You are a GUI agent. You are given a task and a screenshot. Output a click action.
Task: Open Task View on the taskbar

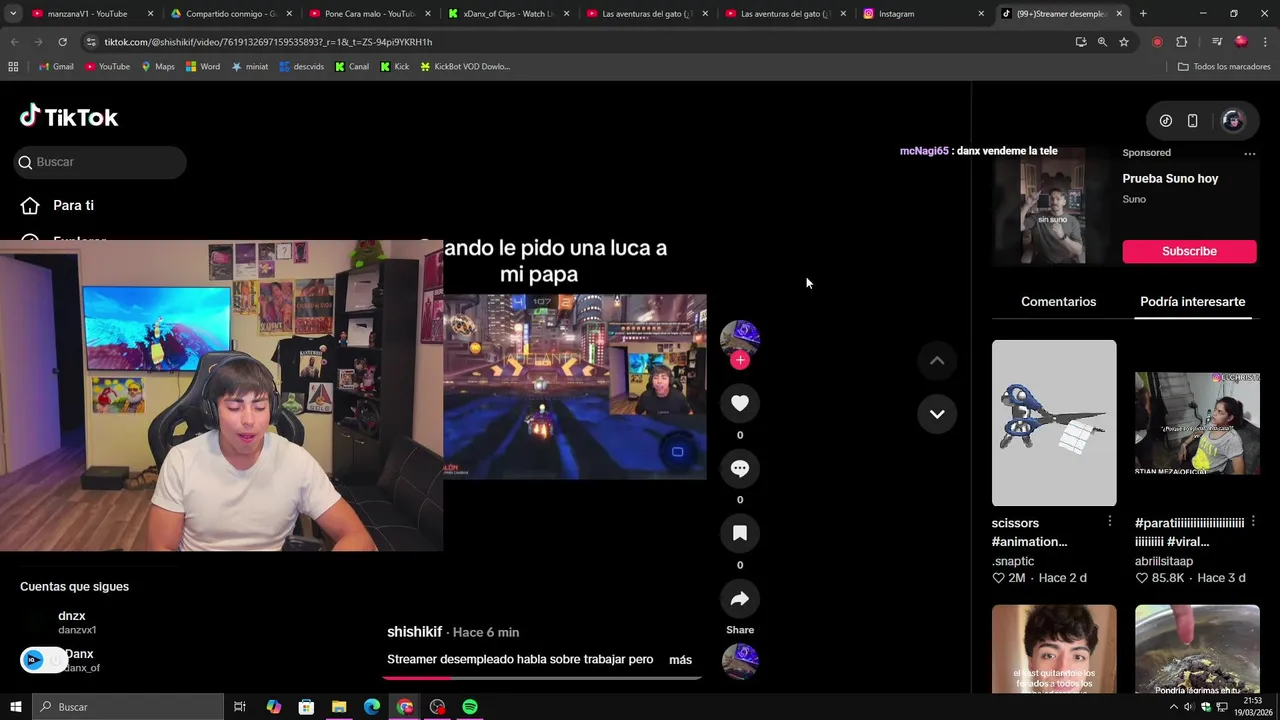[x=240, y=707]
